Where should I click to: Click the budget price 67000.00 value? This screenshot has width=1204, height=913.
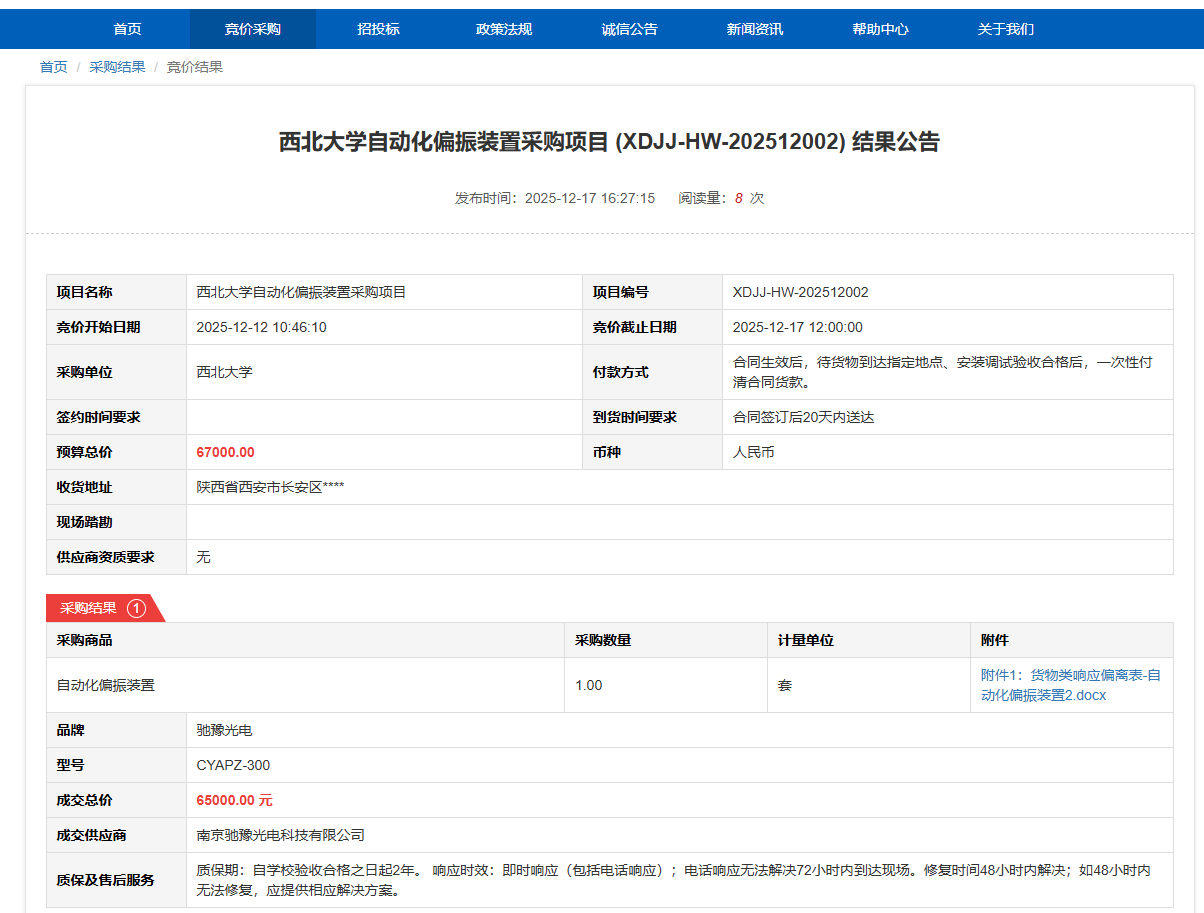point(226,452)
